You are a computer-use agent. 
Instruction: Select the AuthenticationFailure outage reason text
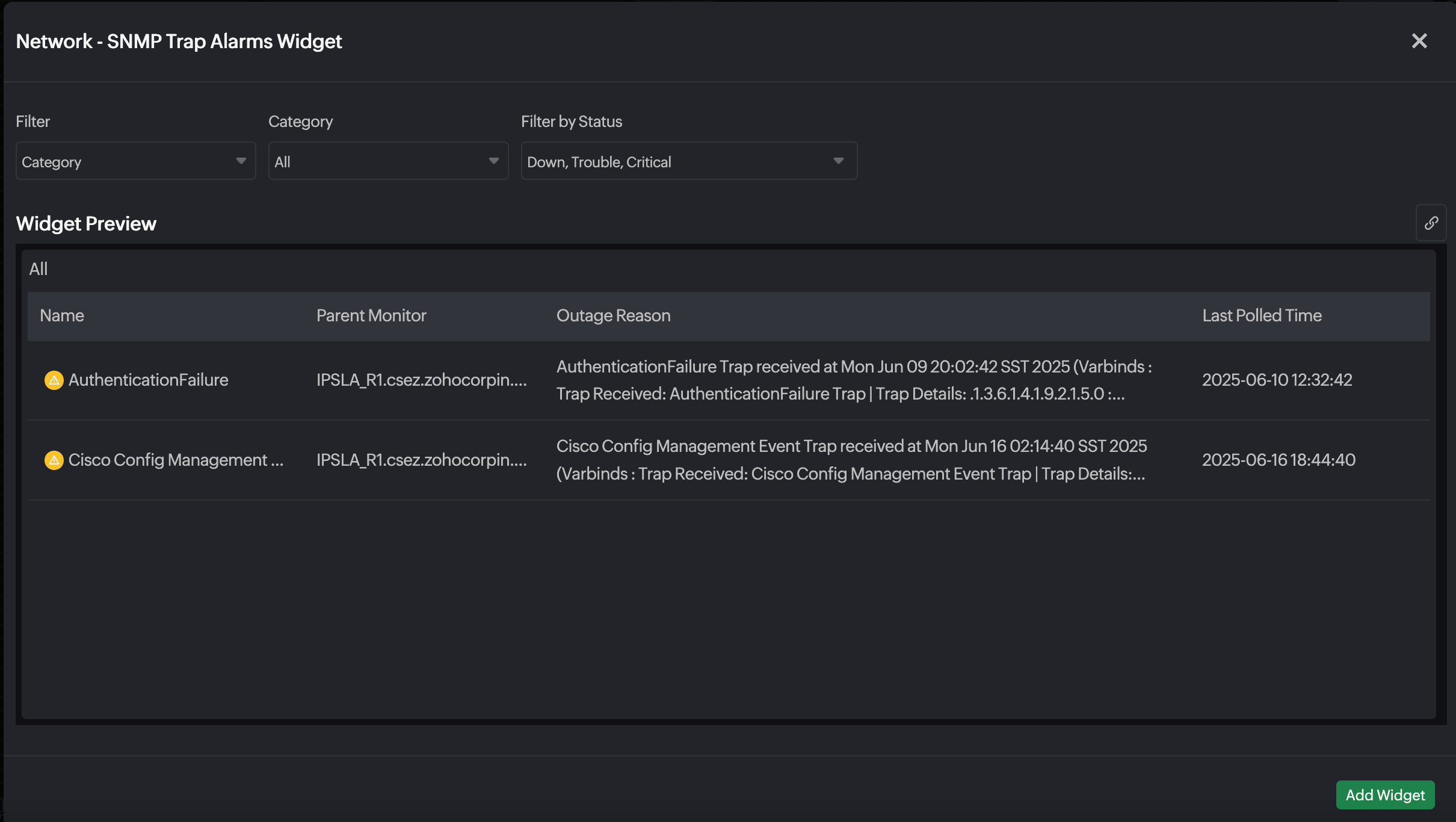click(853, 380)
